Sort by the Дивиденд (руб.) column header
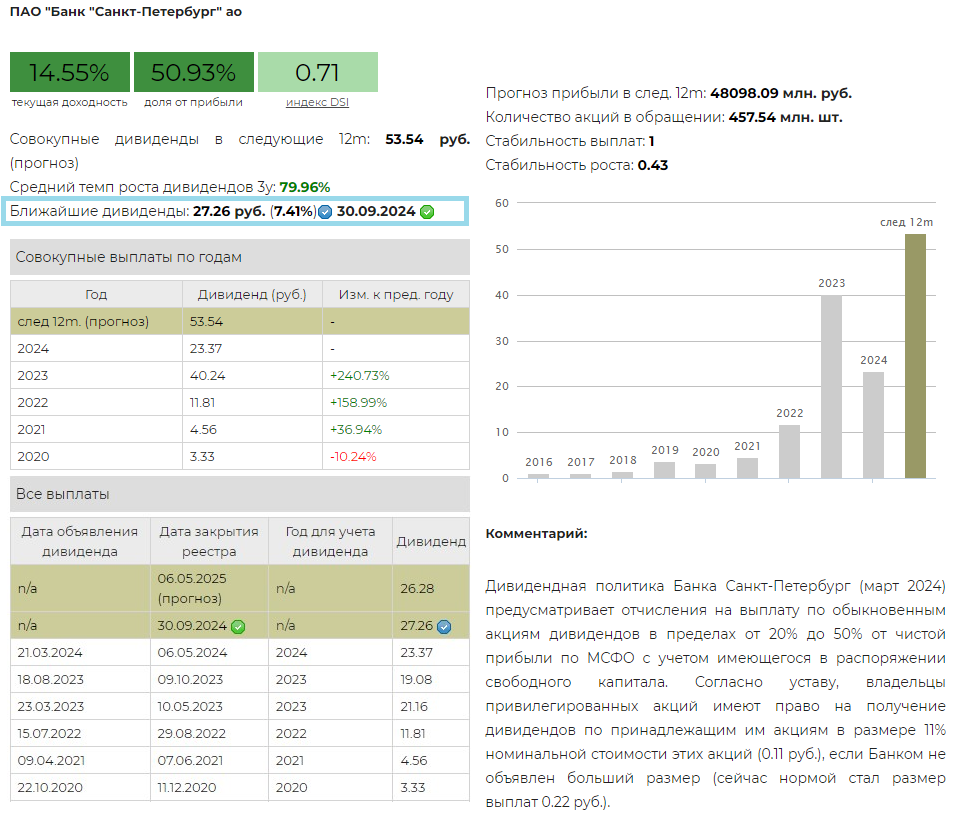The image size is (965, 819). click(x=252, y=295)
